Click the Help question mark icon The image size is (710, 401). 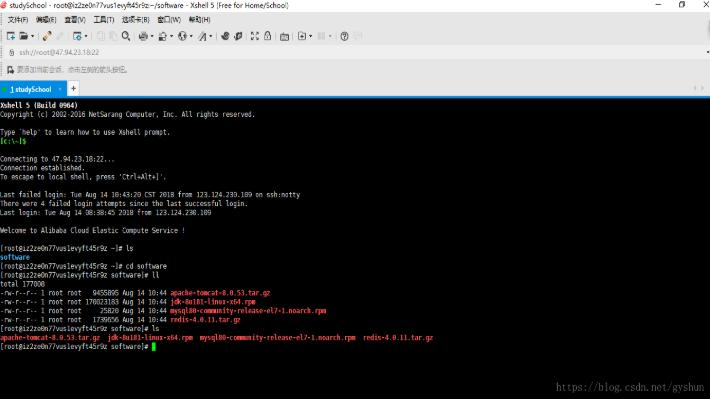(345, 36)
